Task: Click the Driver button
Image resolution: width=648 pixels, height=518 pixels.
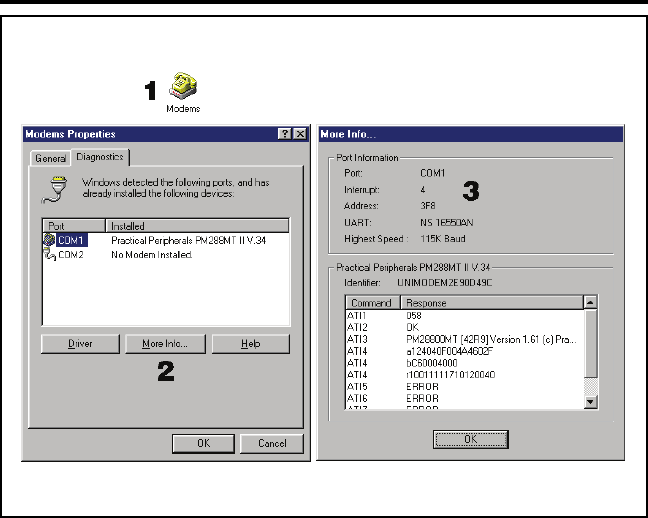Action: tap(80, 344)
